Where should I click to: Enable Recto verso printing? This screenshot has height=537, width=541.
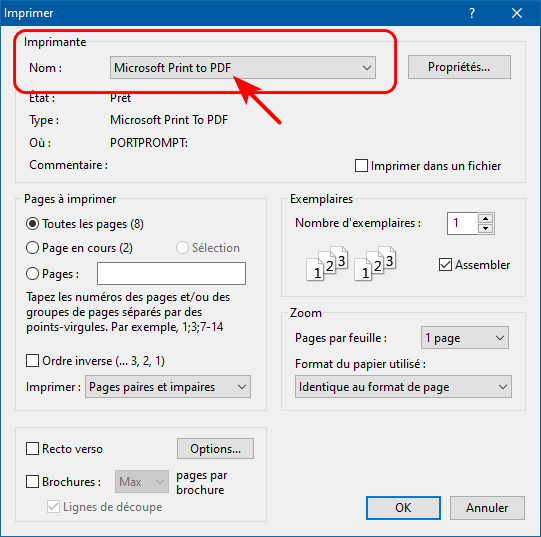coord(32,449)
